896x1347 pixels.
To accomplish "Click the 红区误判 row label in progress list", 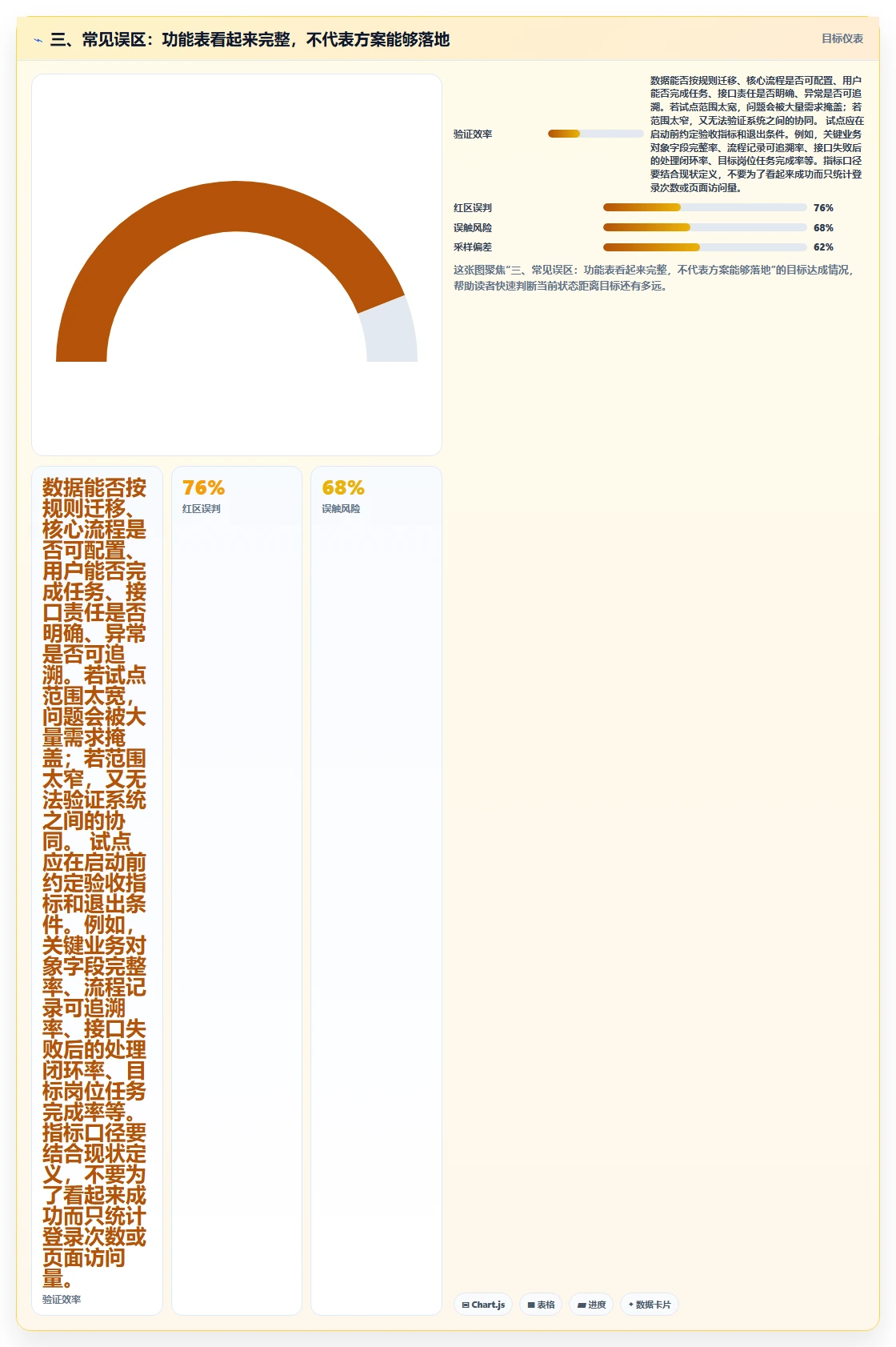I will click(473, 207).
